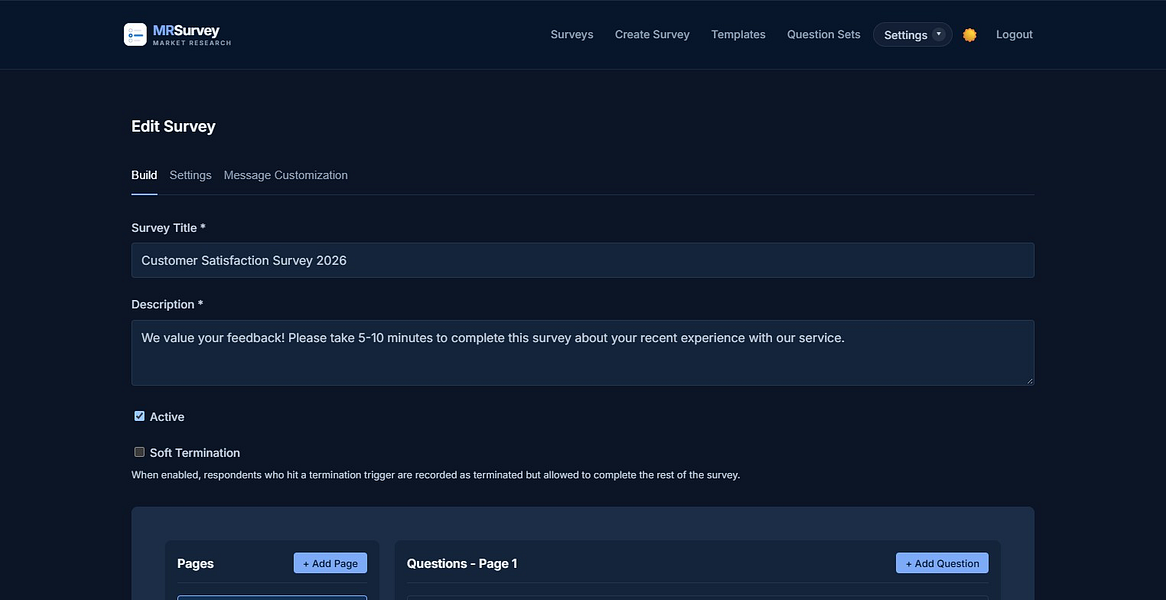The width and height of the screenshot is (1166, 600).
Task: Navigate to Templates
Action: 738,34
